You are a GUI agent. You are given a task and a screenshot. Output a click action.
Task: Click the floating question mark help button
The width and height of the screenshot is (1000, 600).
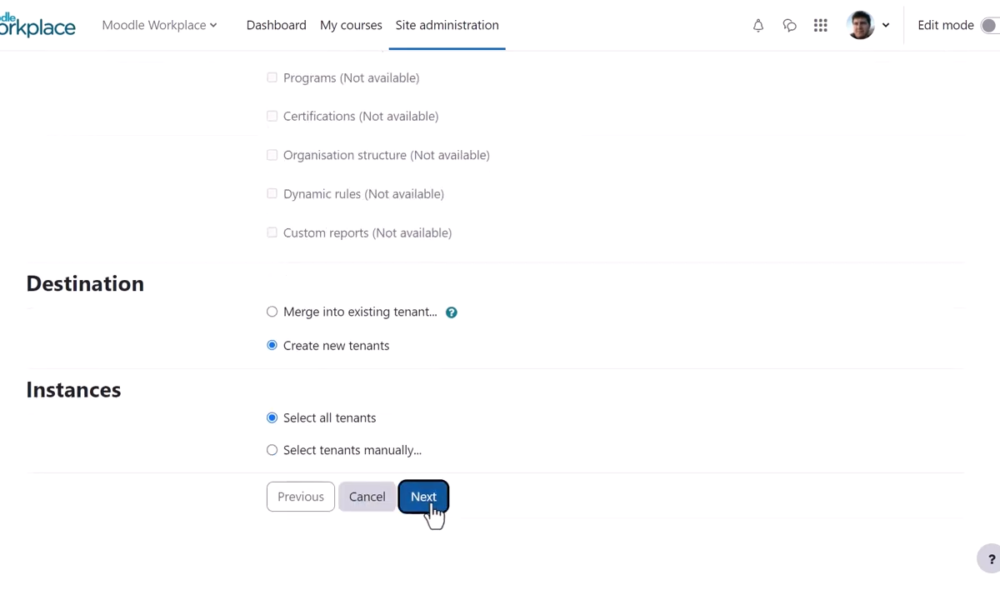[989, 559]
